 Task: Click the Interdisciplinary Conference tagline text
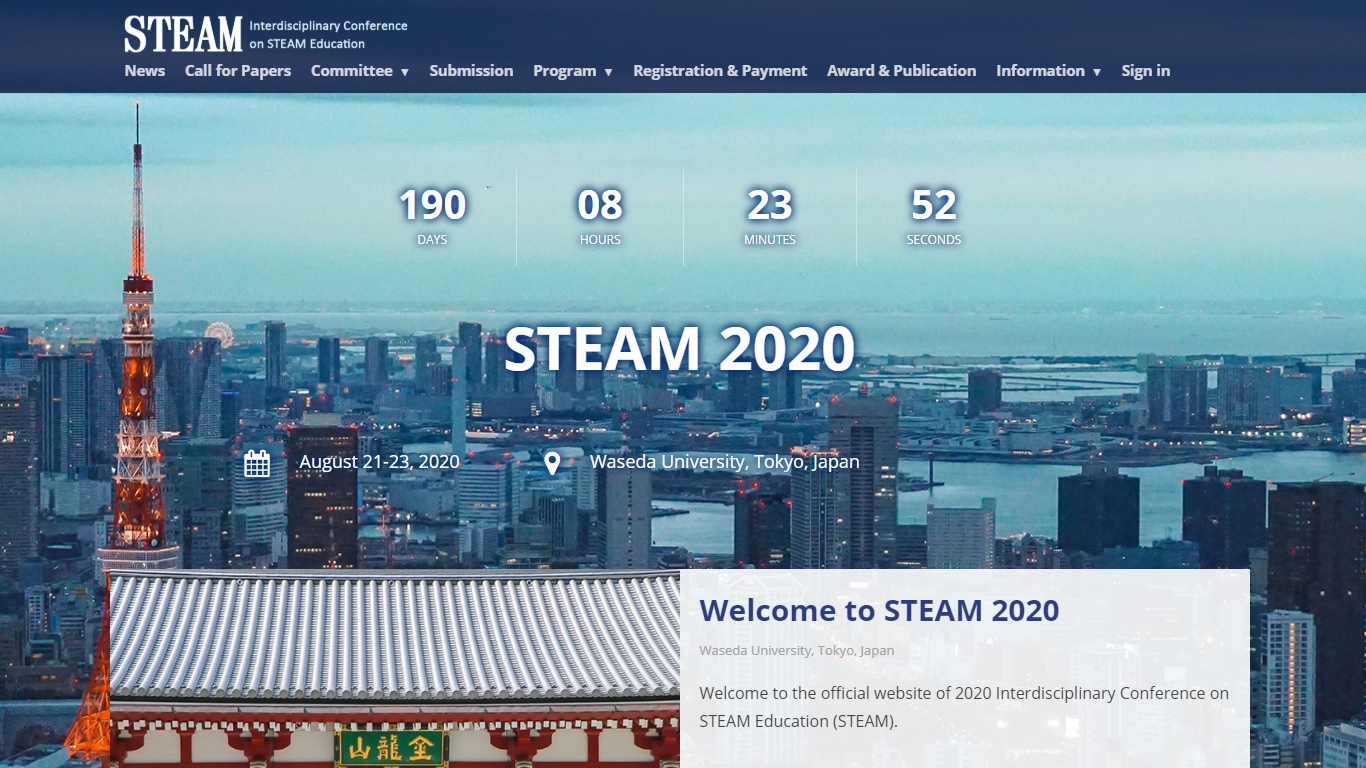click(x=328, y=35)
